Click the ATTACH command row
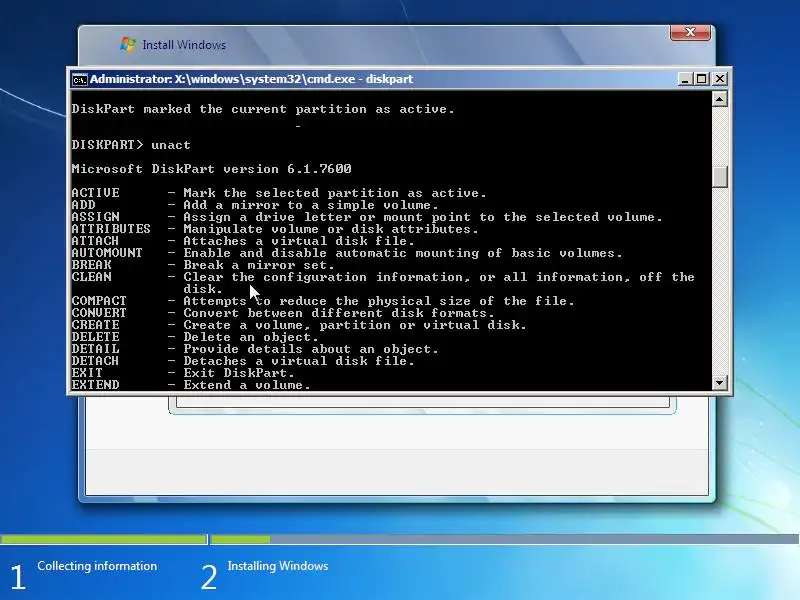The image size is (800, 600). click(x=243, y=241)
